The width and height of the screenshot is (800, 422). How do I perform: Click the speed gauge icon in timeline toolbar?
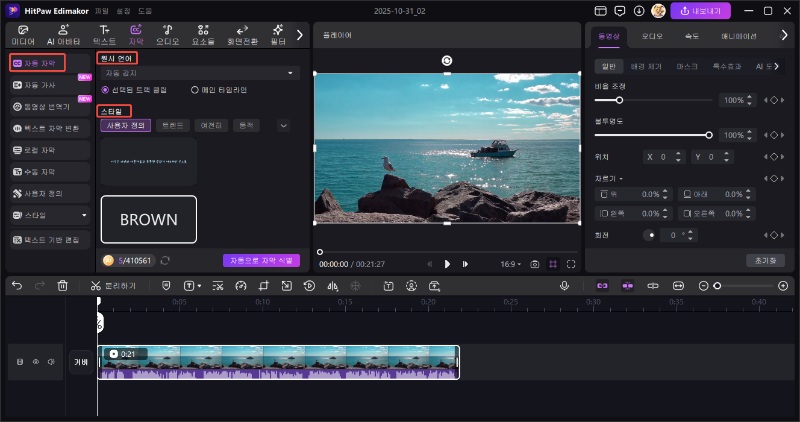tap(240, 286)
